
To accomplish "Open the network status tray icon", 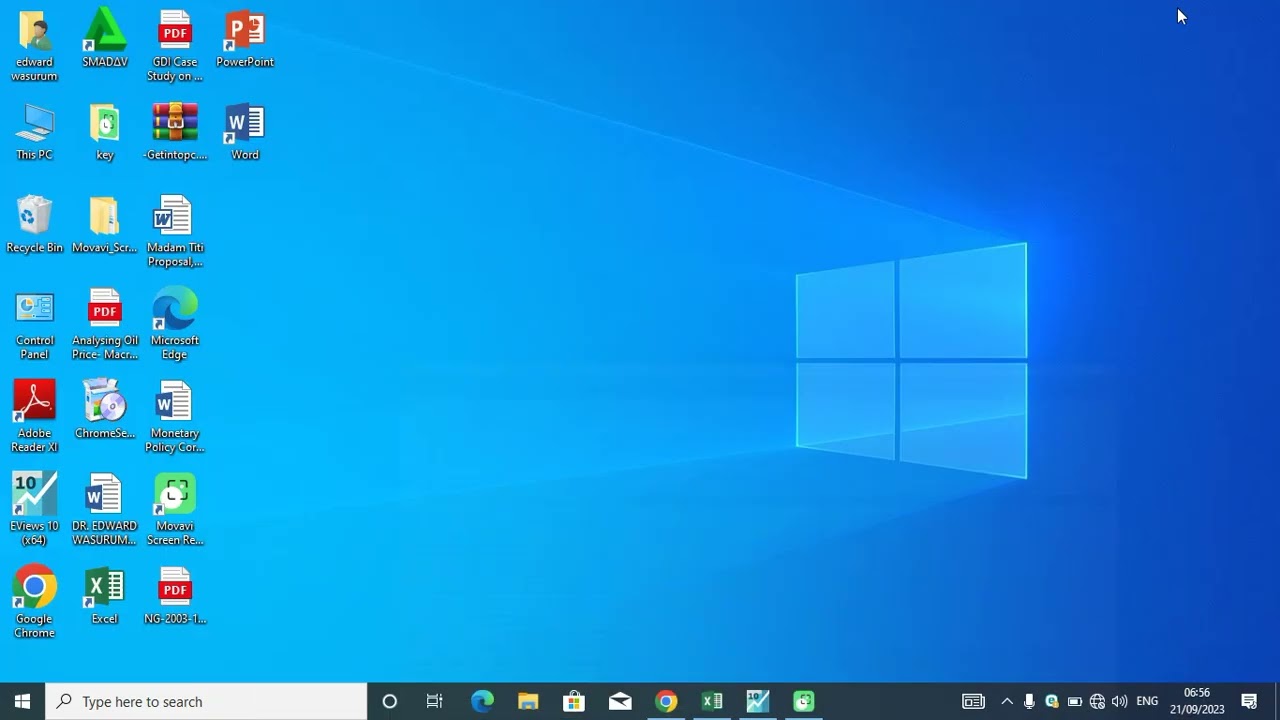I will tap(1097, 702).
